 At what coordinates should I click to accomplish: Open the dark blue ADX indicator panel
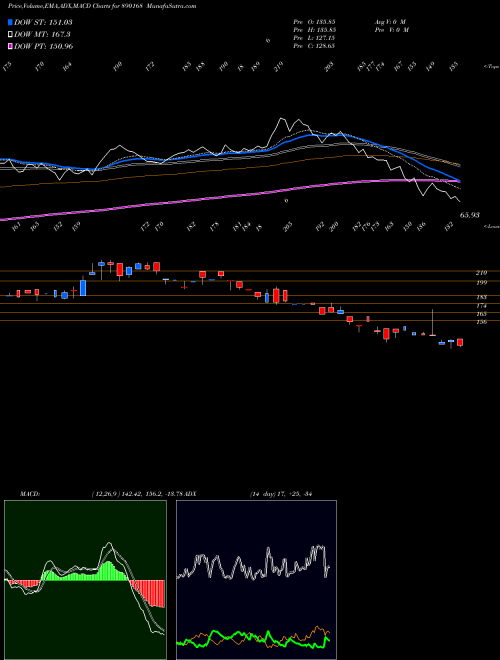pyautogui.click(x=256, y=580)
